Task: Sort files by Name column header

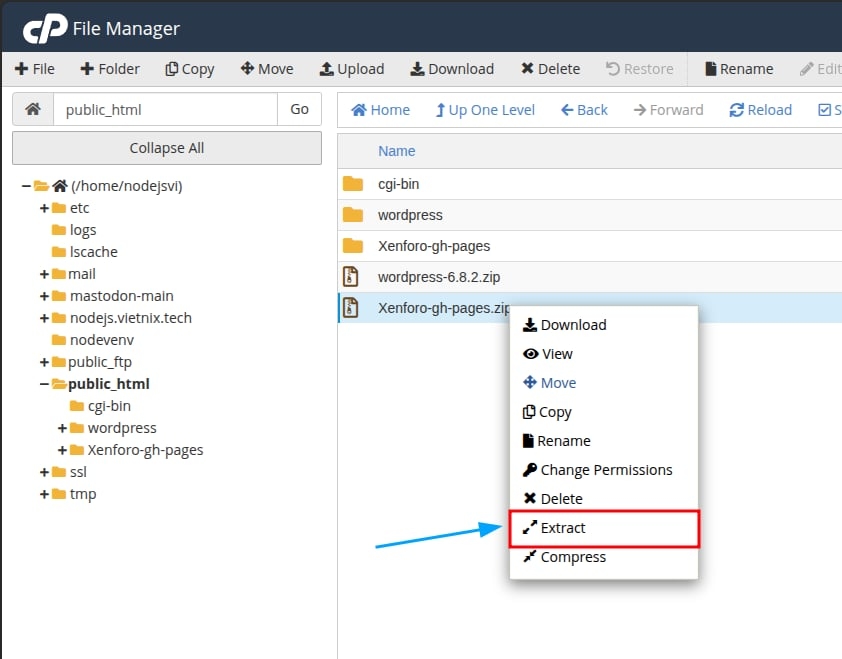Action: [x=396, y=151]
